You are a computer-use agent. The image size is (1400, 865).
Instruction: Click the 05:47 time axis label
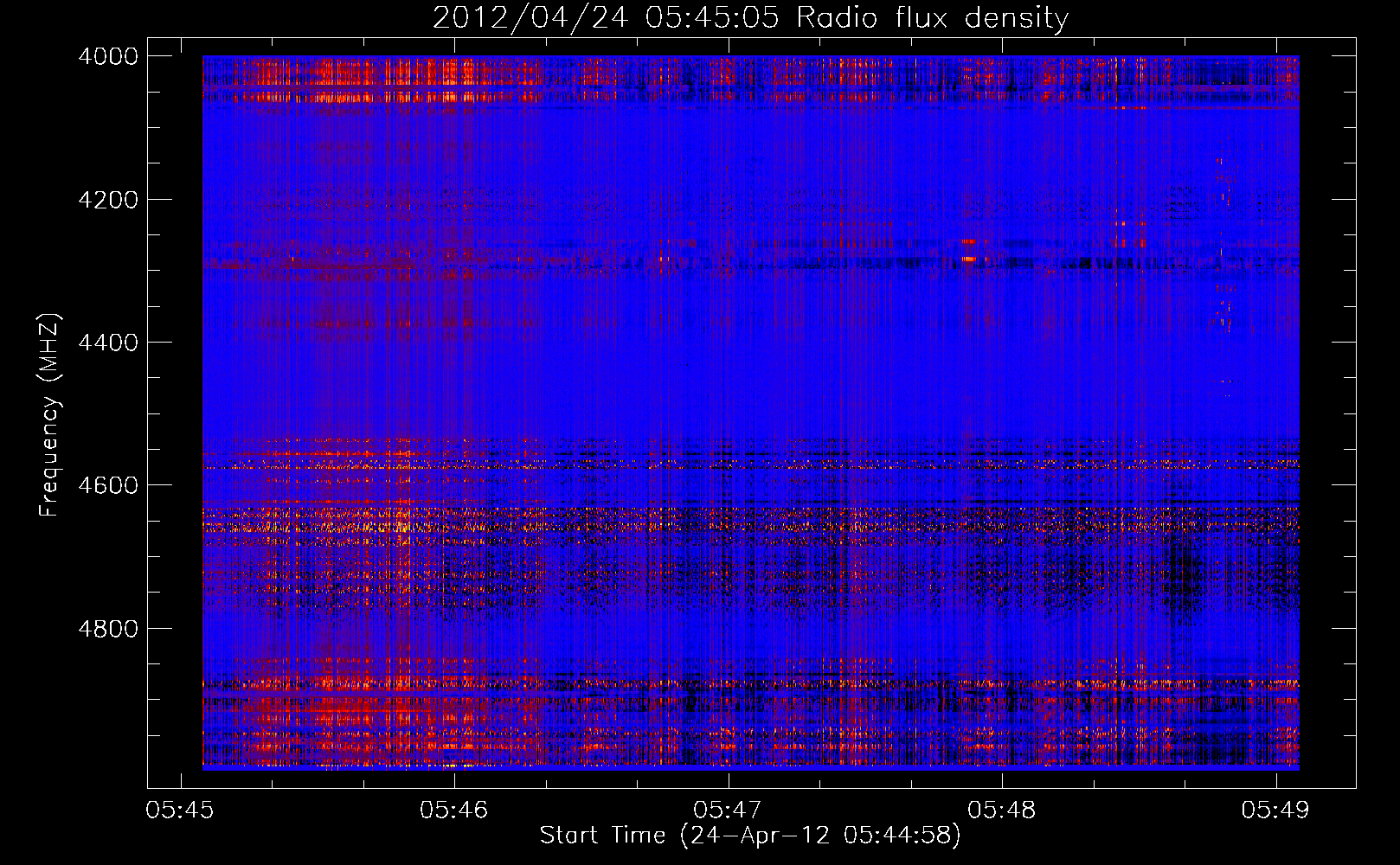728,811
